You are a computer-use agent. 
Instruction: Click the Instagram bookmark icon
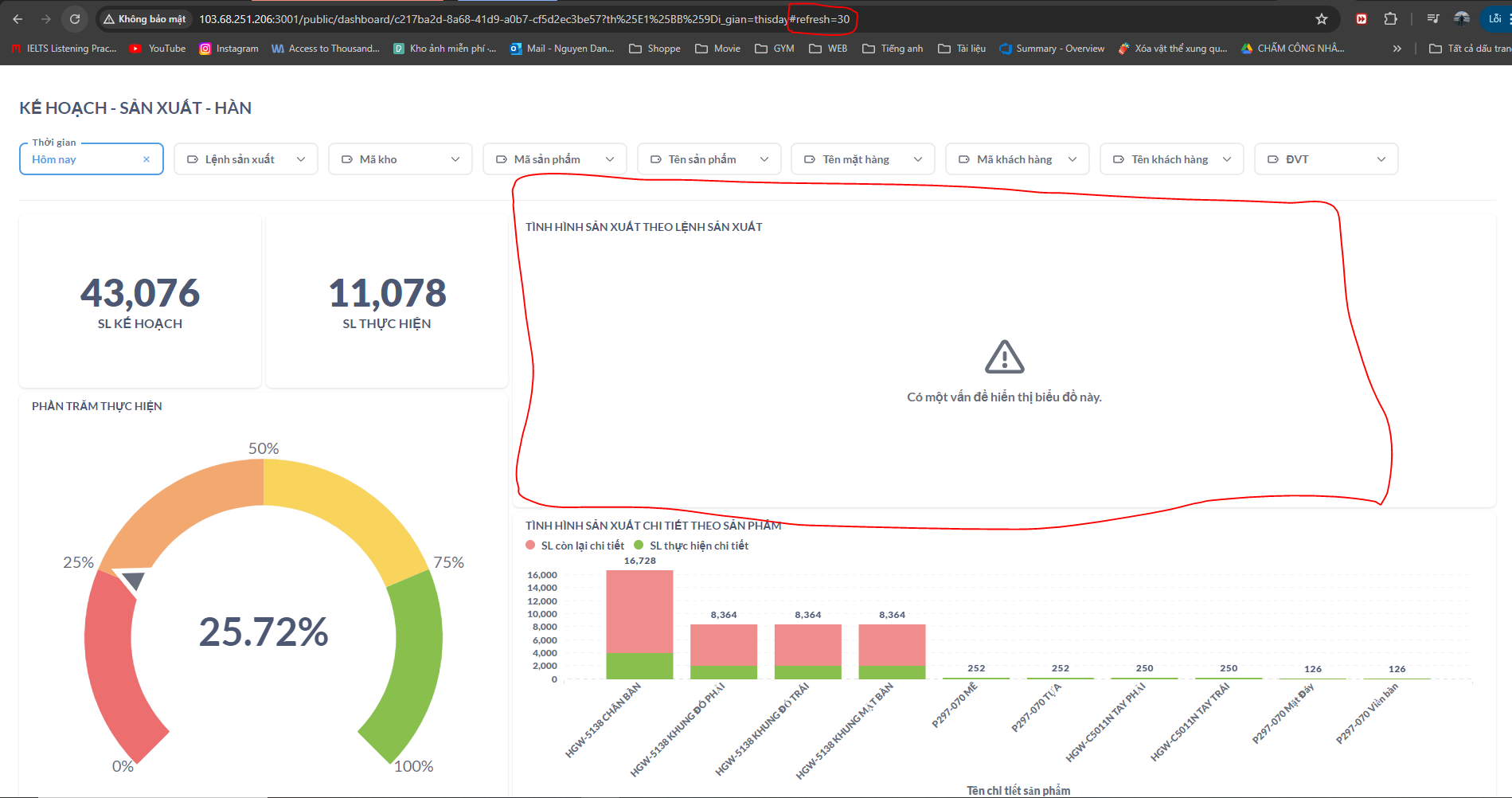[x=205, y=48]
